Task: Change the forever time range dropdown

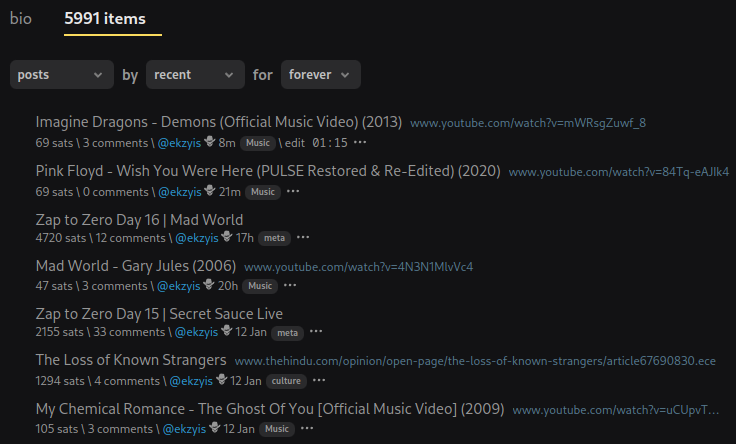Action: tap(320, 75)
